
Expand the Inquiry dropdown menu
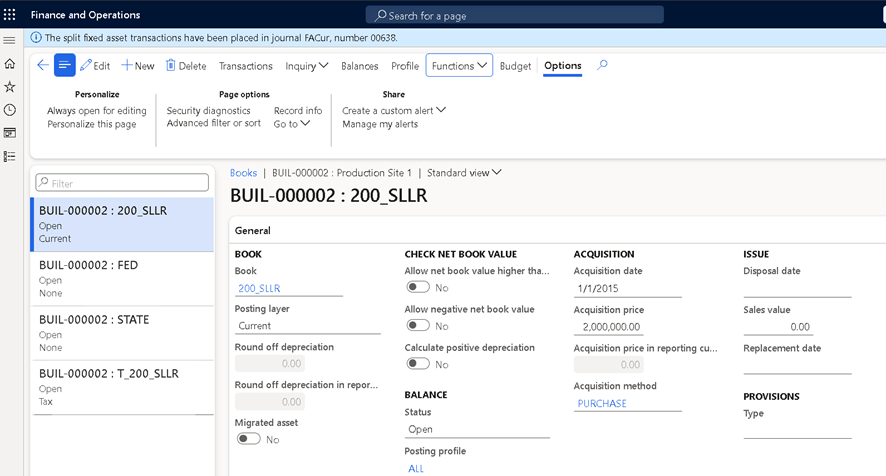coord(307,66)
